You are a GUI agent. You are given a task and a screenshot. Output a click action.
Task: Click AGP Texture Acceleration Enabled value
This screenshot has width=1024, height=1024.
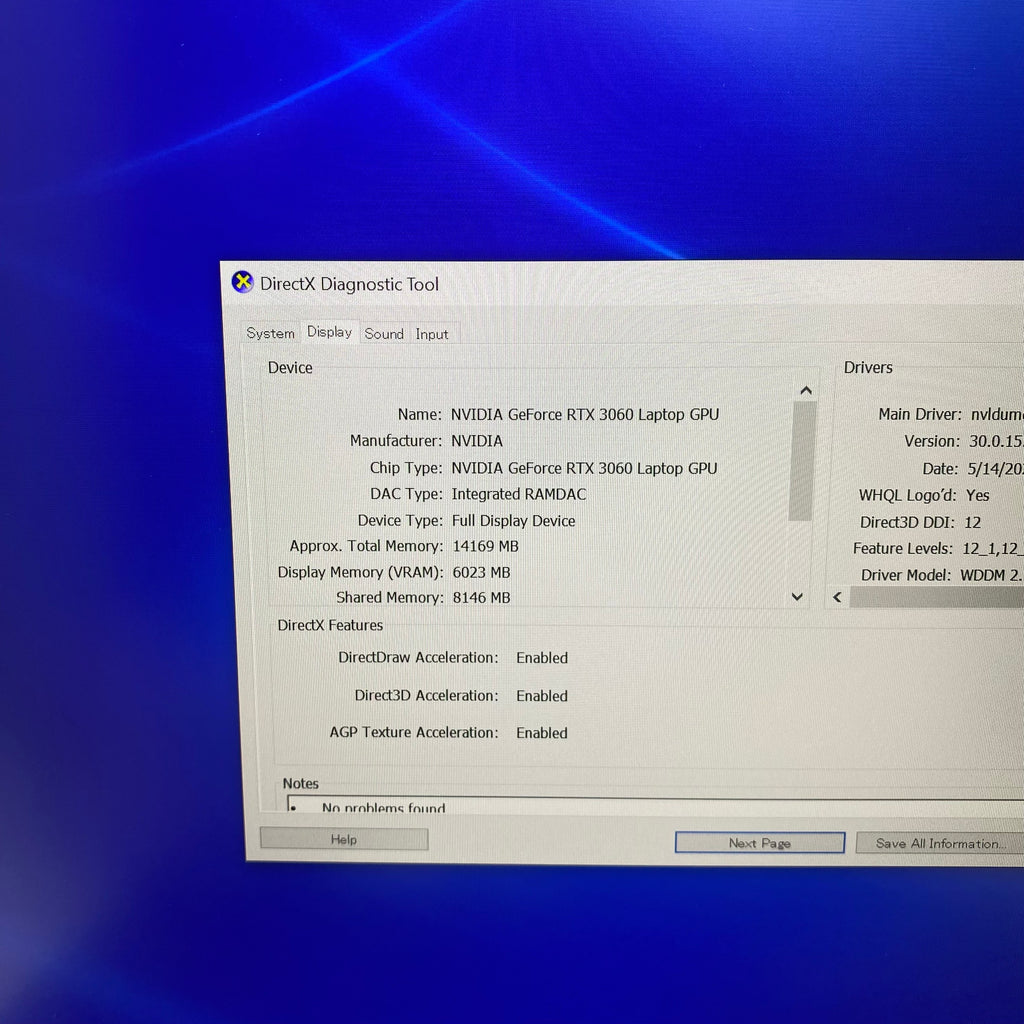[541, 733]
